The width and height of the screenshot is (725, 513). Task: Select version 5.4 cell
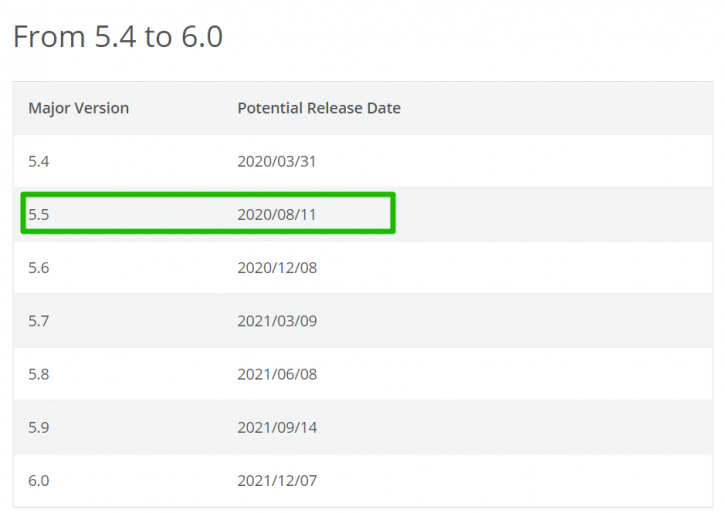coord(39,161)
